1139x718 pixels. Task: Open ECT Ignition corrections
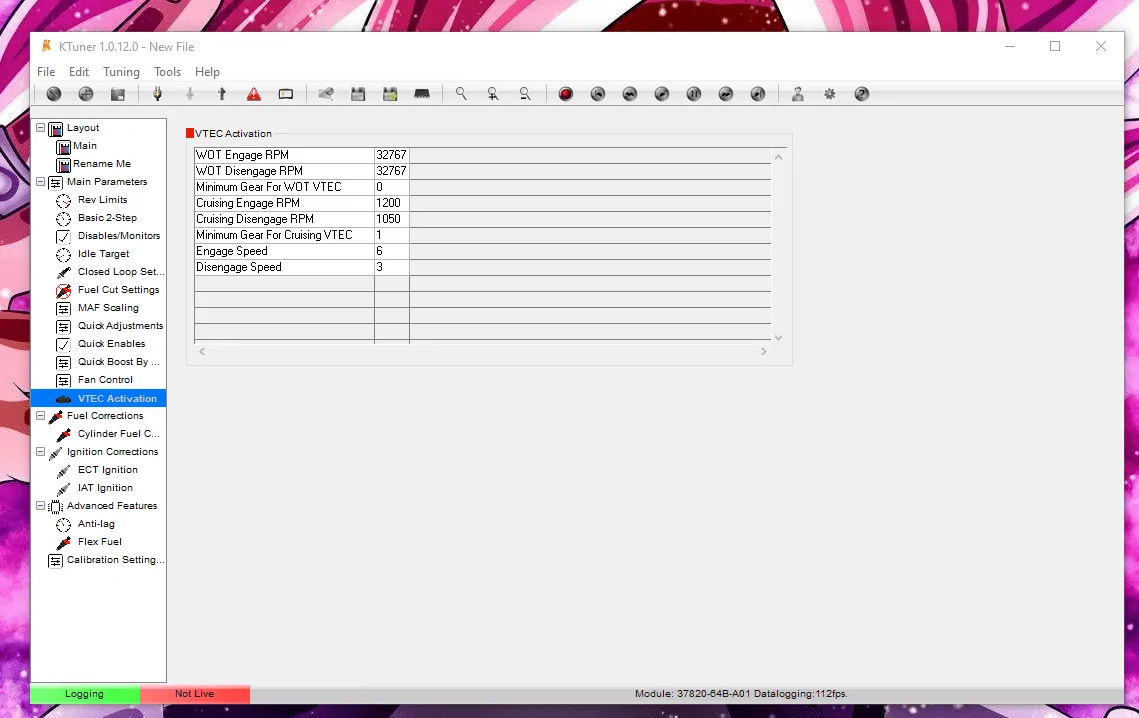point(108,470)
